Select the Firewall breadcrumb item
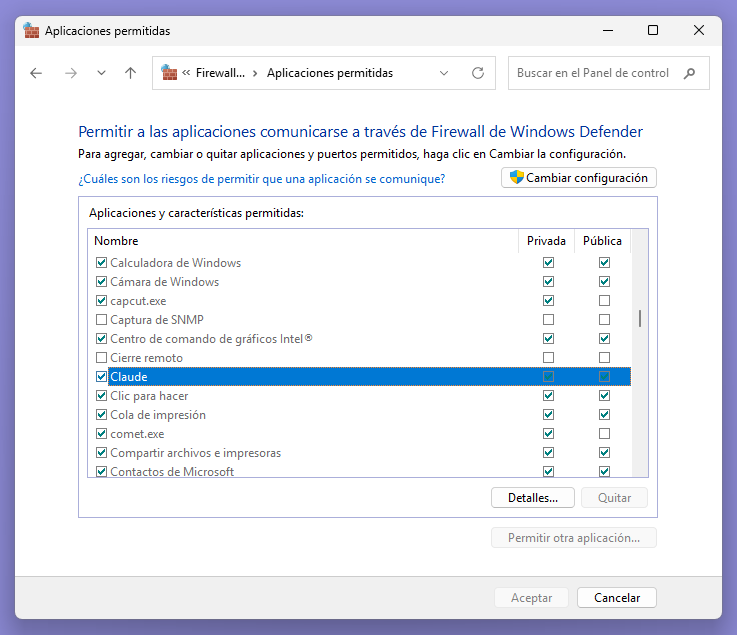Image resolution: width=737 pixels, height=635 pixels. (221, 73)
